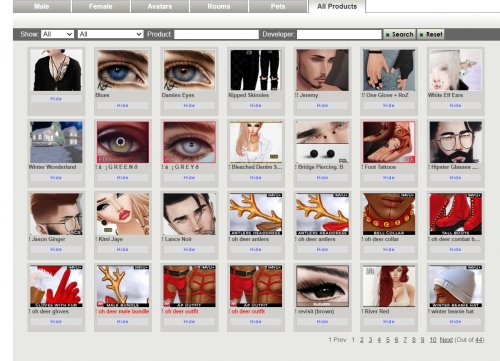Click the Reset button
This screenshot has height=361, width=500.
click(x=431, y=34)
